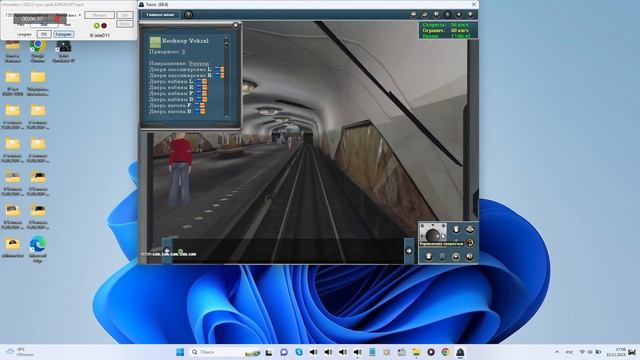640x360 pixels.
Task: Expand hidden system tray icons chevron
Action: tap(557, 352)
